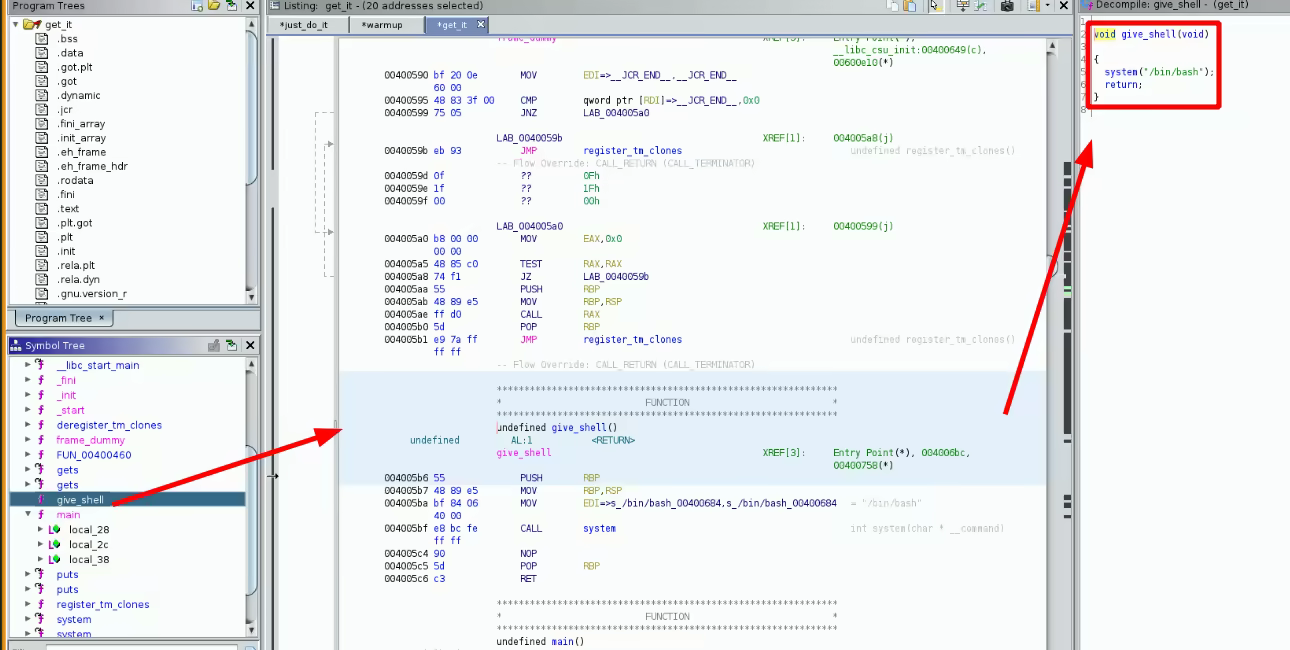1290x650 pixels.
Task: Close the Symbol Tree panel
Action: [250, 345]
